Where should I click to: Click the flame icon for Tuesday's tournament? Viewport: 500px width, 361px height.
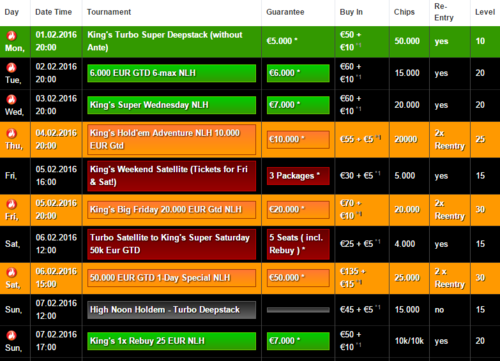12,67
